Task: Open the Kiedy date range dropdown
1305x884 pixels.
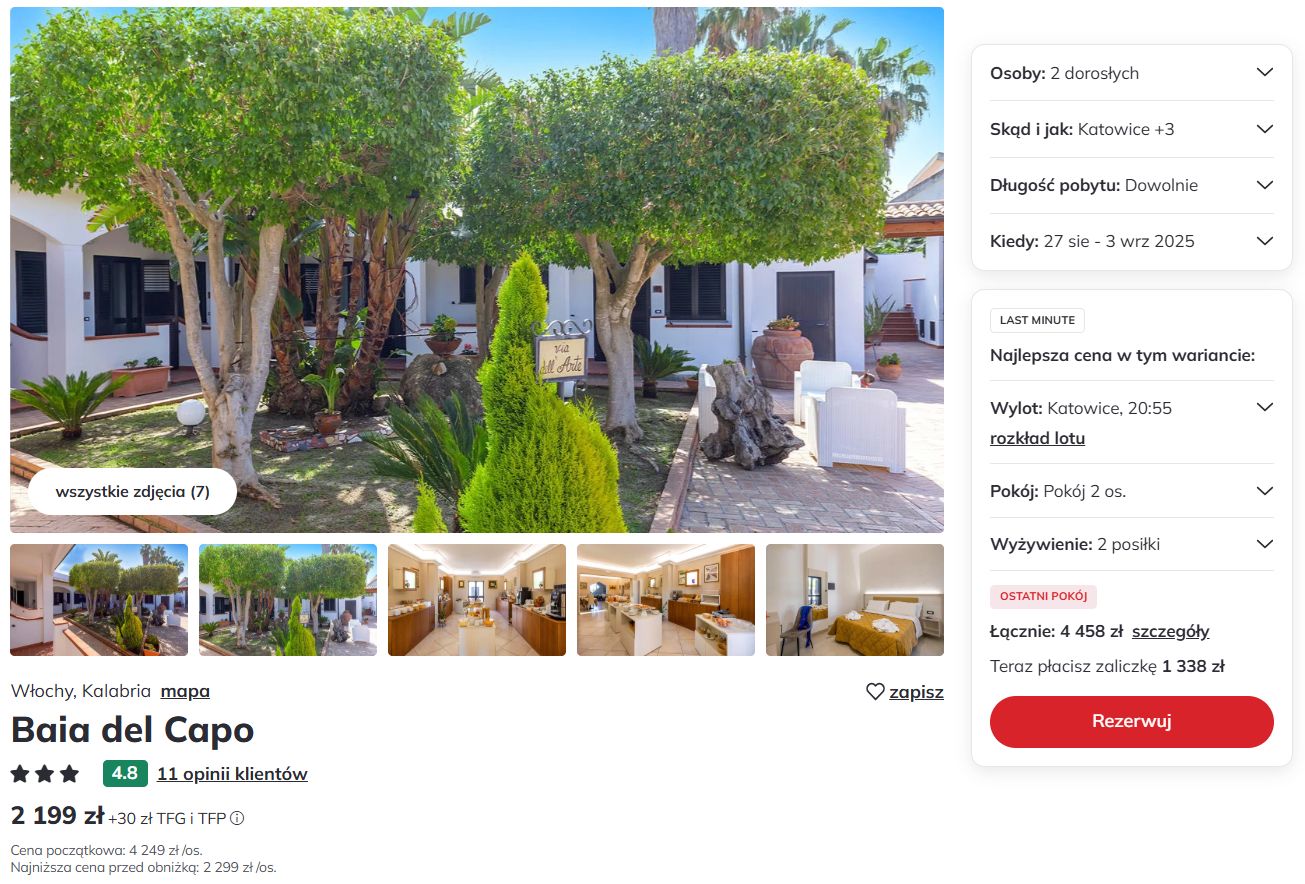Action: pyautogui.click(x=1132, y=241)
